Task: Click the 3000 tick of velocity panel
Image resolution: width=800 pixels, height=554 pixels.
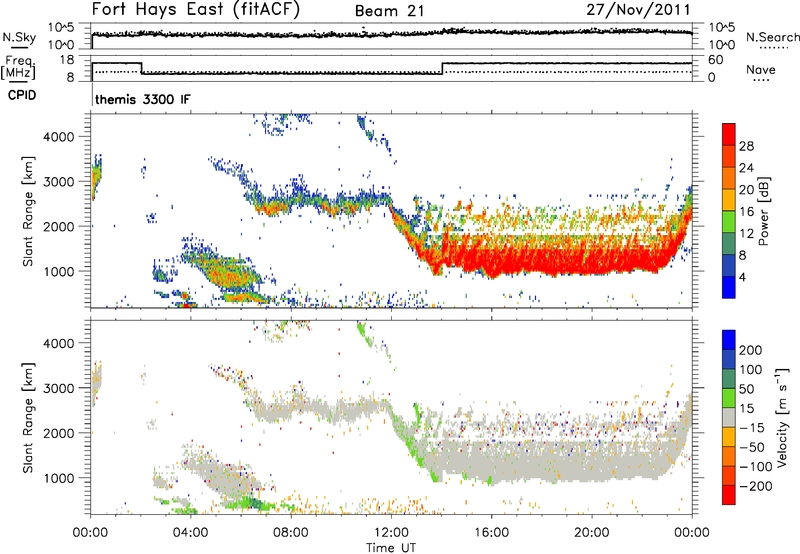Action: coord(58,388)
